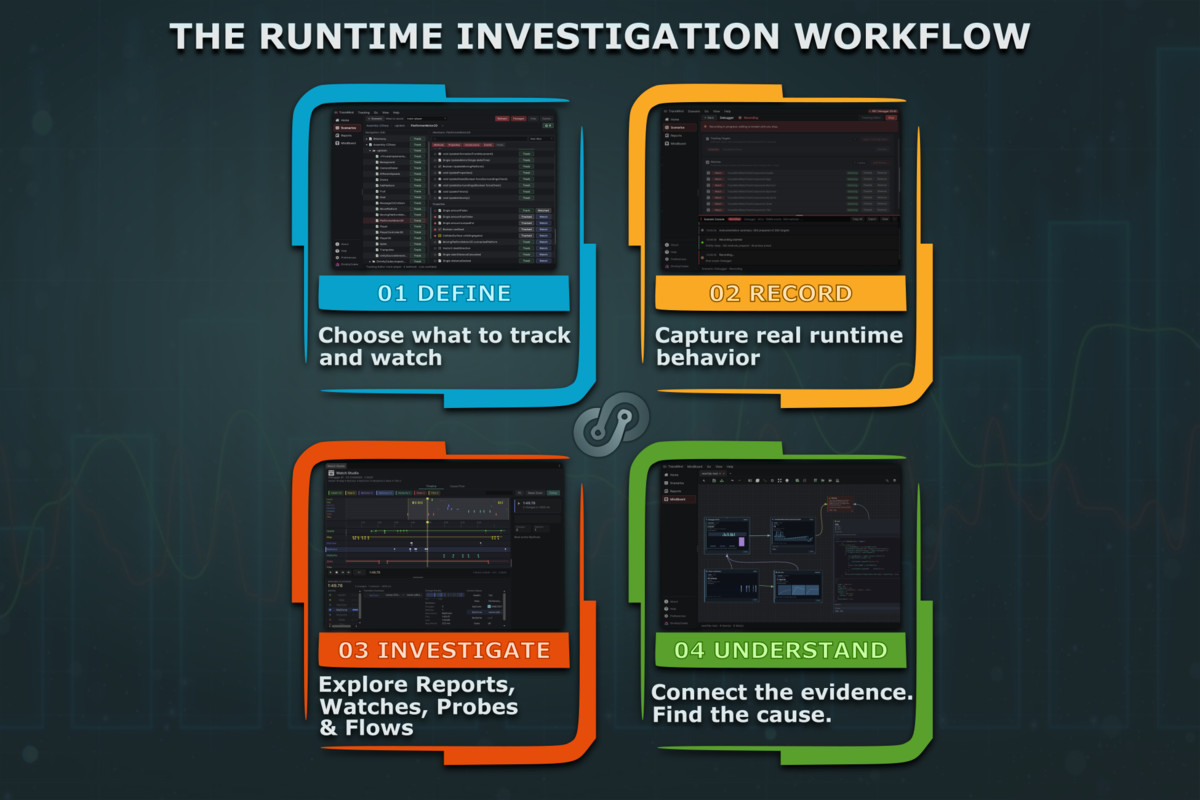Select the Events filter chip in Define
Image resolution: width=1200 pixels, height=800 pixels.
pyautogui.click(x=487, y=145)
